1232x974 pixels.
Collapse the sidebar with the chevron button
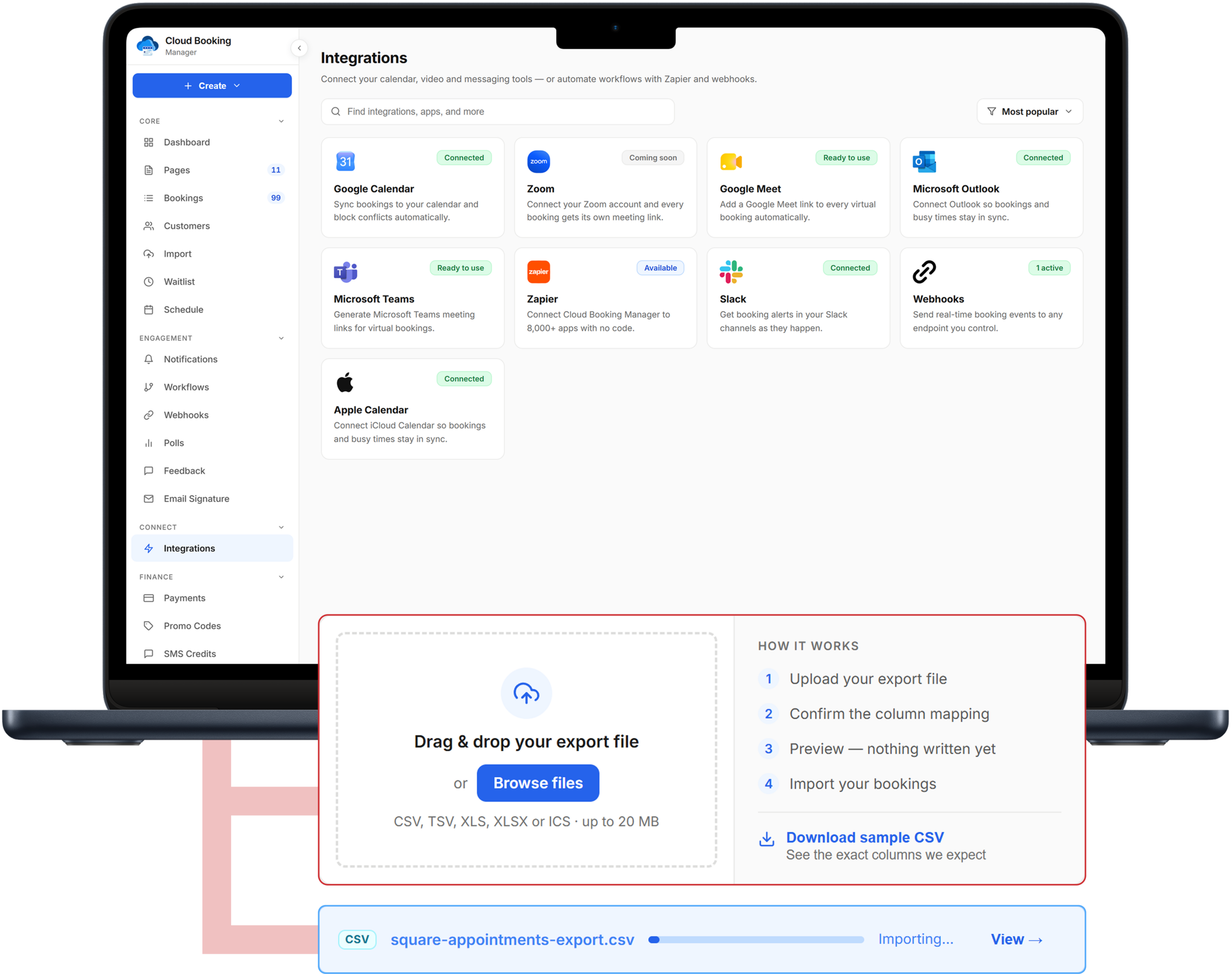299,49
